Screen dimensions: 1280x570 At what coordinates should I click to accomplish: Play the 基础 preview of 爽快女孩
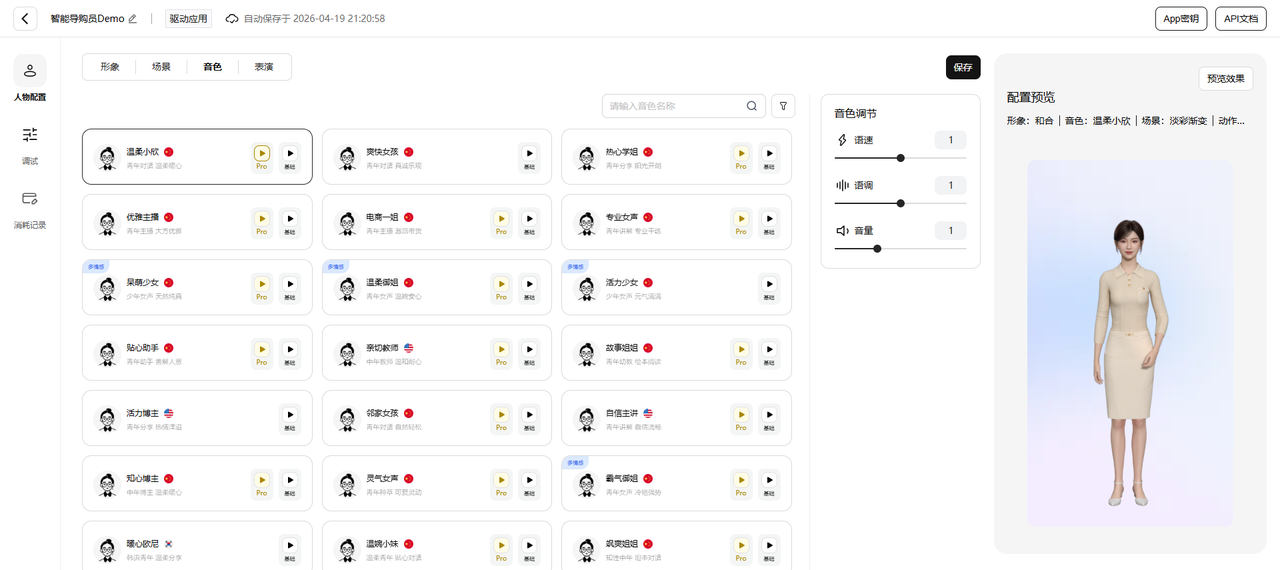point(529,157)
